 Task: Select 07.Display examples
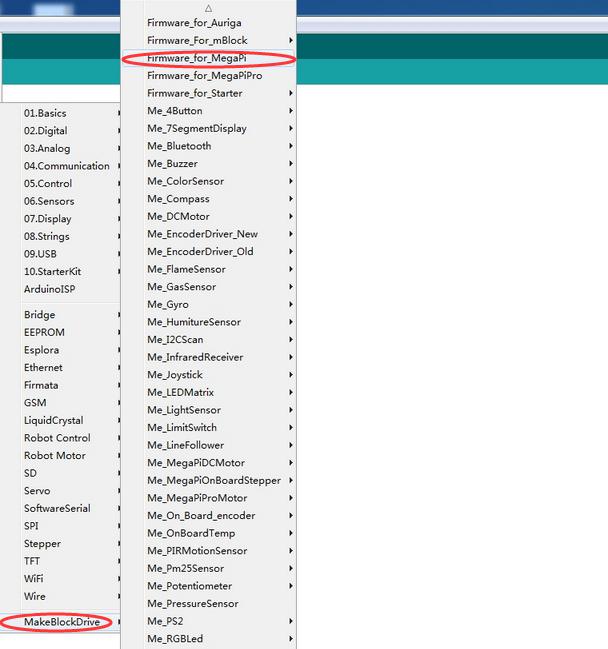point(60,219)
